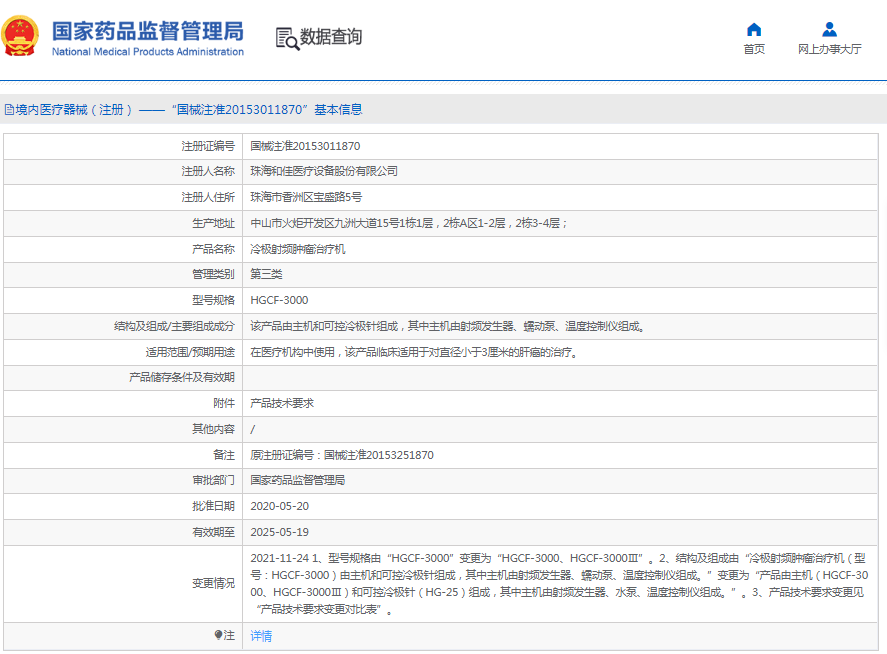The image size is (887, 654).
Task: Select attachment value 产品技术要求
Action: pos(282,403)
